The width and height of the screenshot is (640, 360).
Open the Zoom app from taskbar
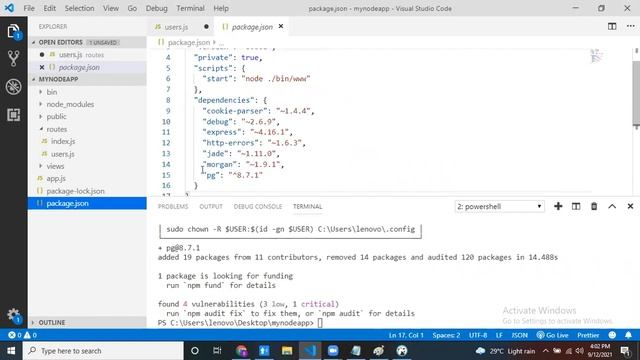coord(333,351)
